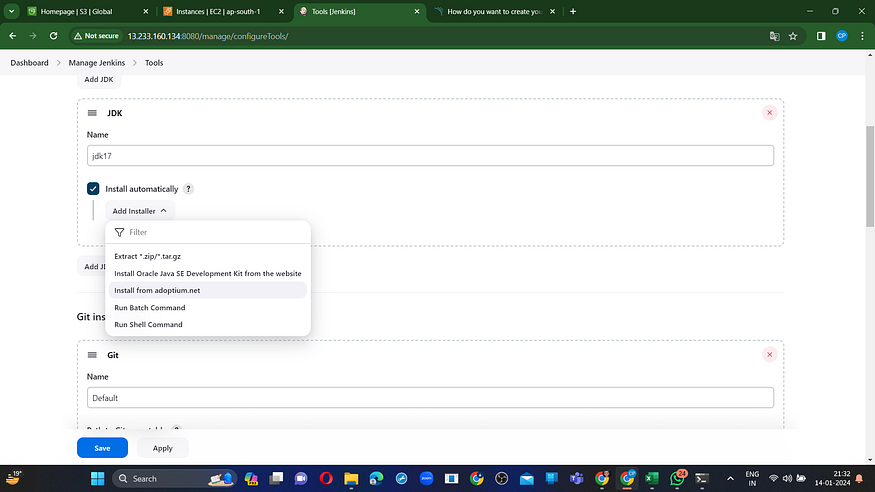Viewport: 875px width, 492px height.
Task: Uncheck Install automatically checkbox
Action: coord(93,189)
